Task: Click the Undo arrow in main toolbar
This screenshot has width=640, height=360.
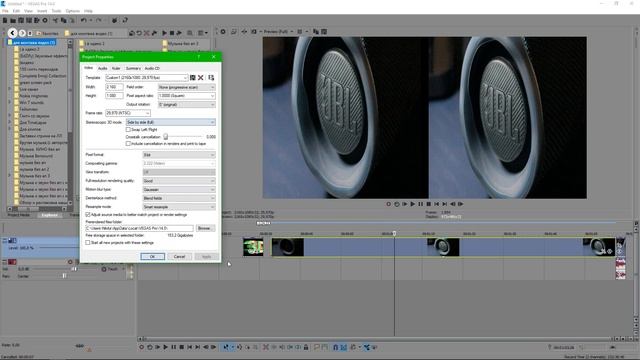Action: click(83, 20)
